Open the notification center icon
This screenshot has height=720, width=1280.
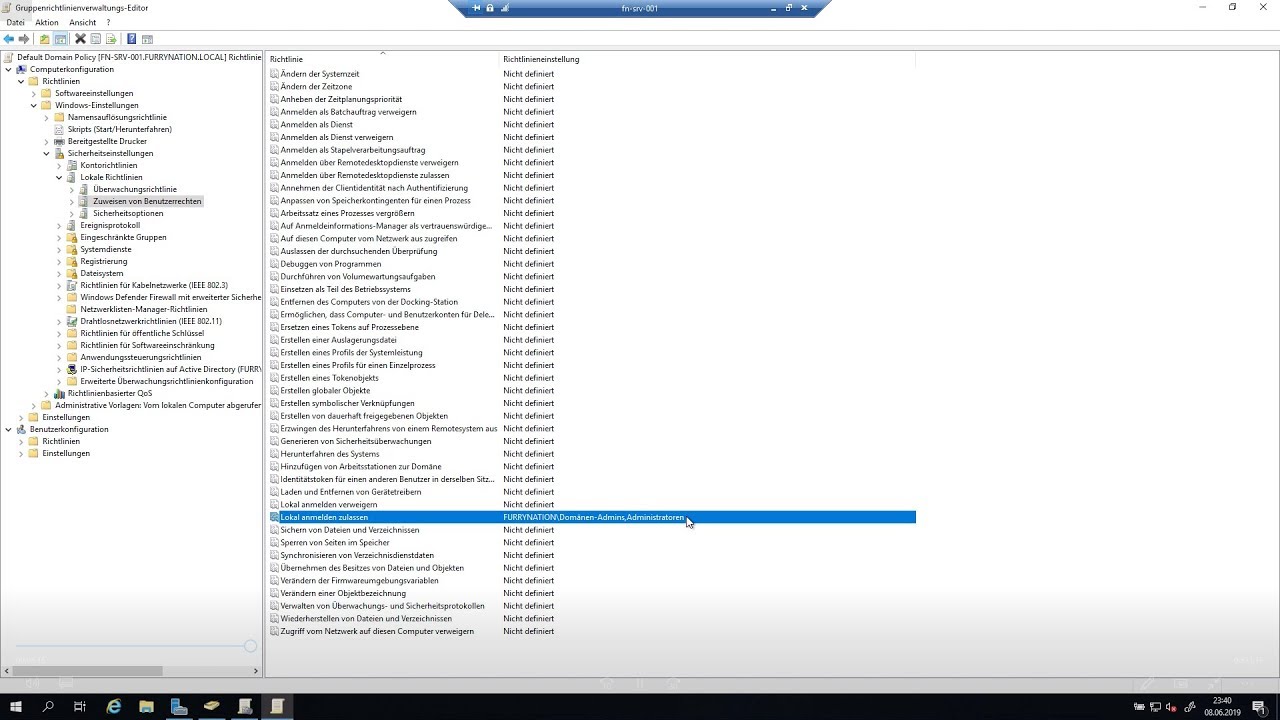pos(1261,706)
